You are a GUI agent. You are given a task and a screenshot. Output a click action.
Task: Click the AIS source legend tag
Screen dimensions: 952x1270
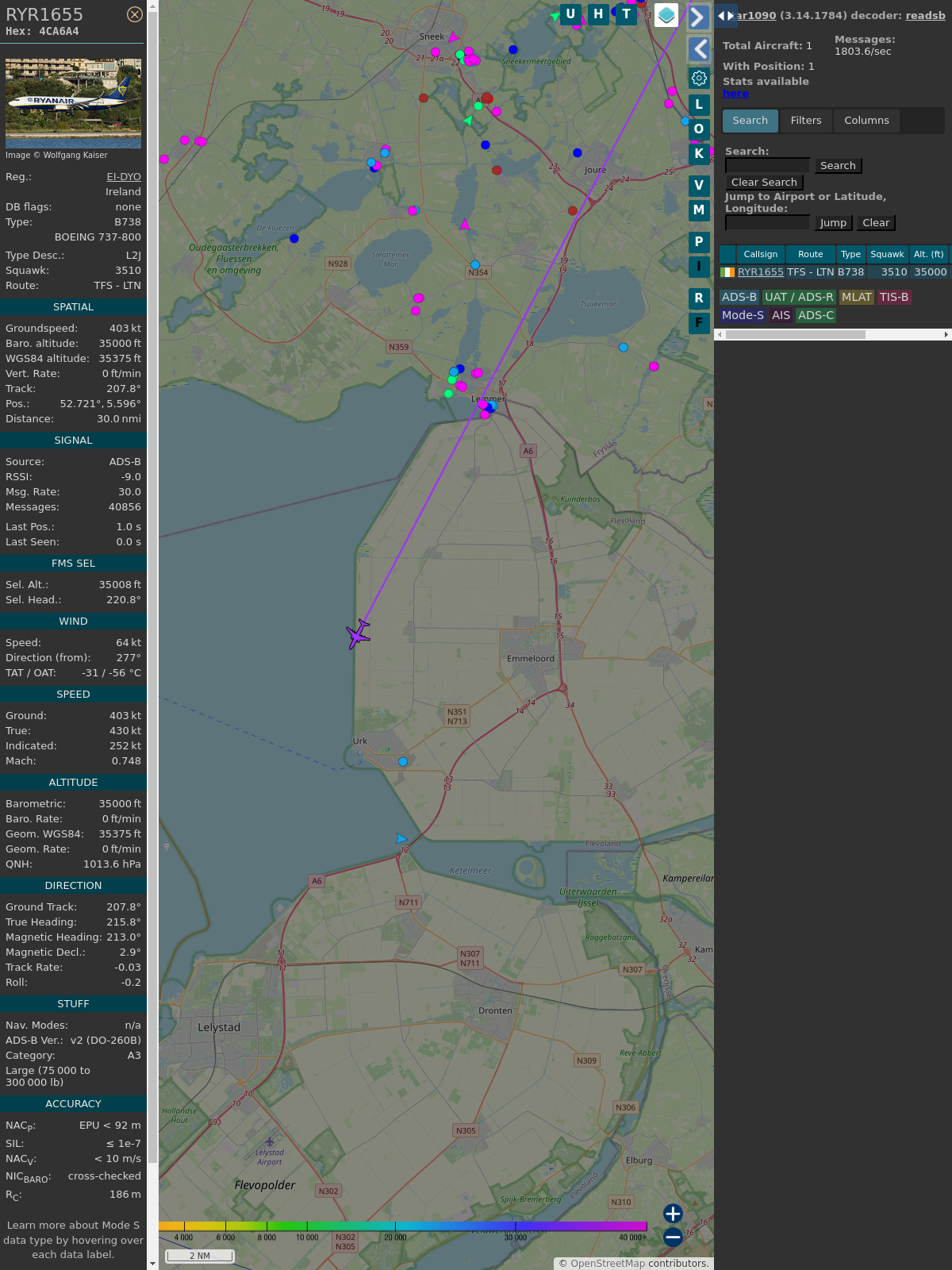point(781,315)
